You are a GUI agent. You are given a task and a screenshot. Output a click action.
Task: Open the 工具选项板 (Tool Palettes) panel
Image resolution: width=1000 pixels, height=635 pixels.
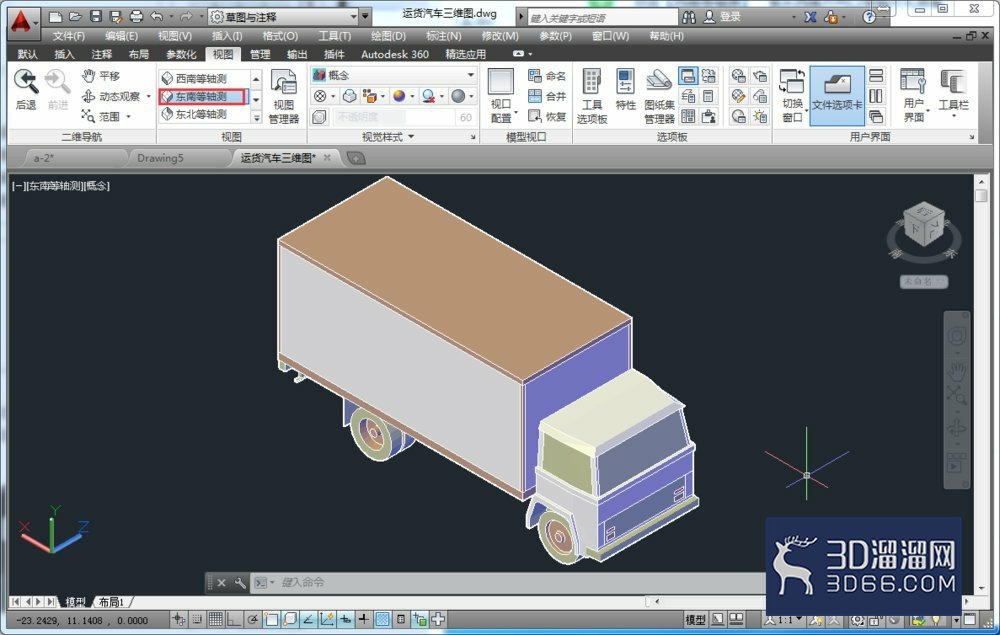pyautogui.click(x=592, y=97)
